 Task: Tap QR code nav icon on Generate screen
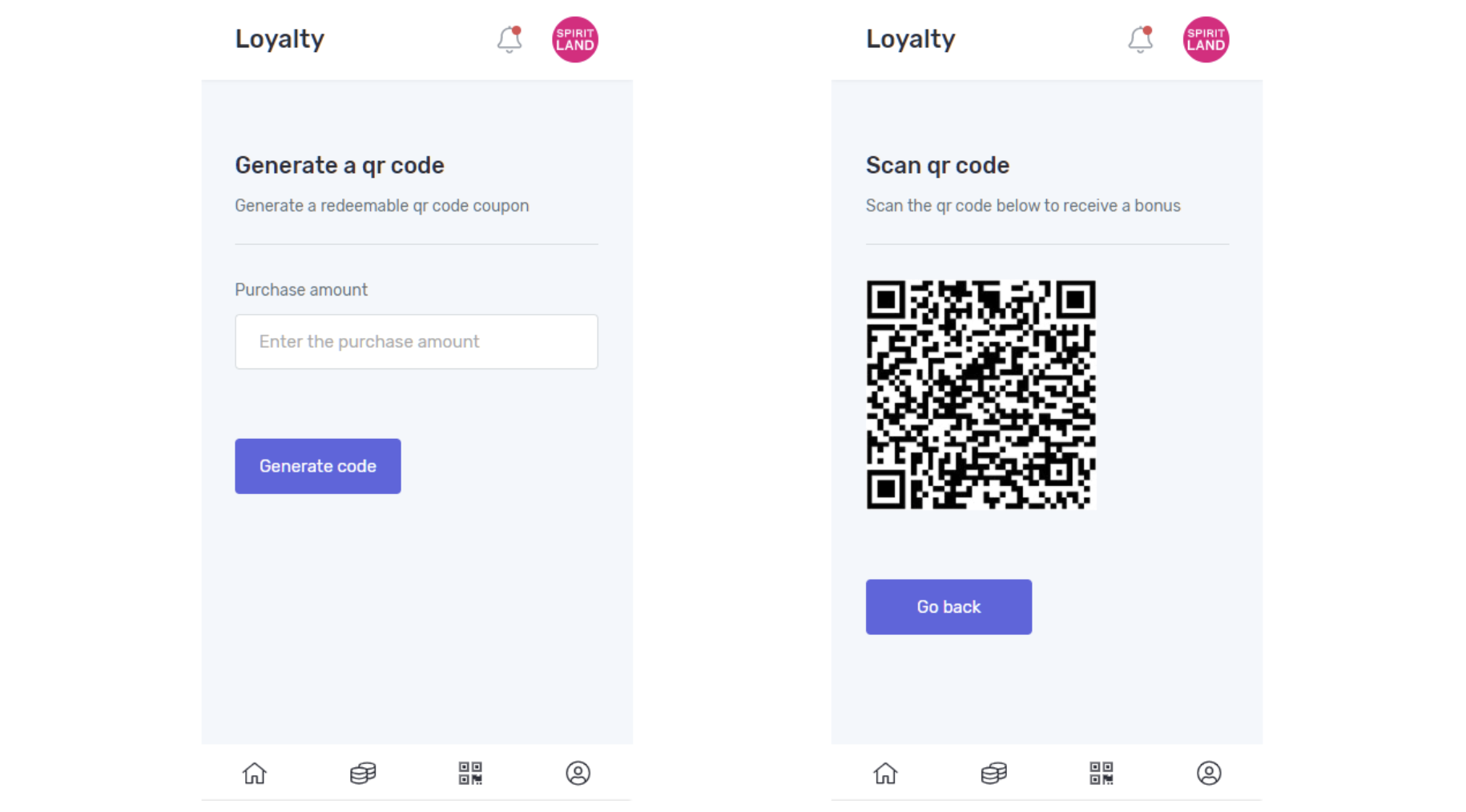pyautogui.click(x=470, y=773)
